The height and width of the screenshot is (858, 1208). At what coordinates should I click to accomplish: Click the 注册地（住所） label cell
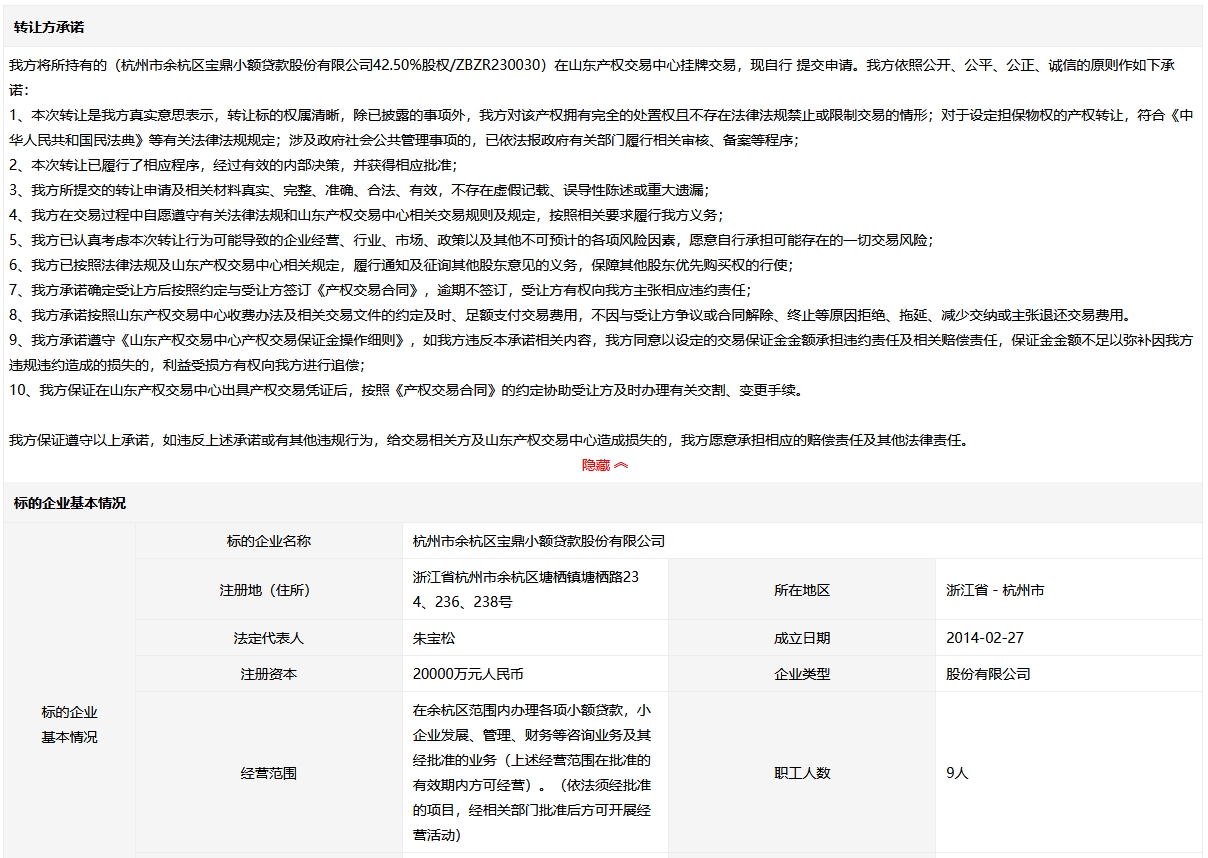click(x=269, y=590)
